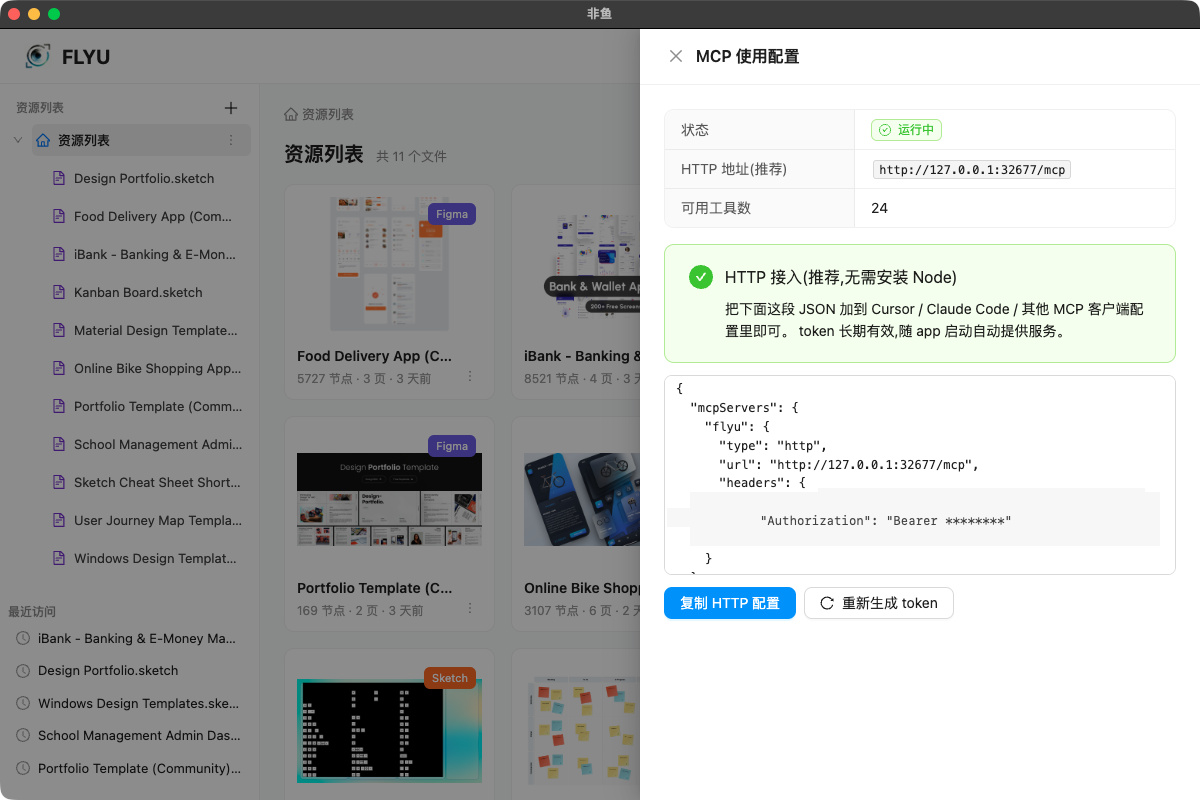Click Figma badge on Portfolio Template card
The width and height of the screenshot is (1200, 800).
coord(452,446)
